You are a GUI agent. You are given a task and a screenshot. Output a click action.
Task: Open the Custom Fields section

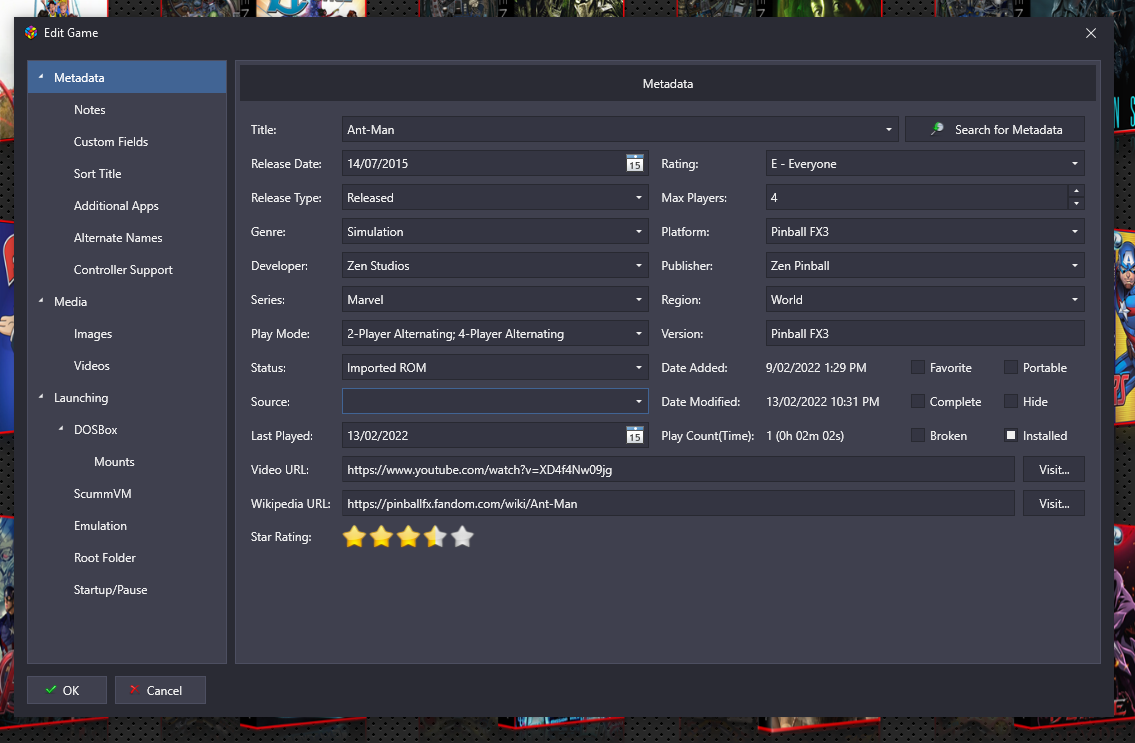(111, 142)
